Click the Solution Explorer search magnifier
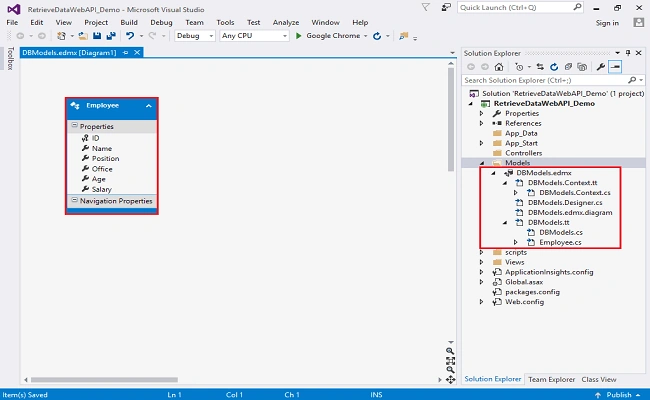 coord(632,80)
